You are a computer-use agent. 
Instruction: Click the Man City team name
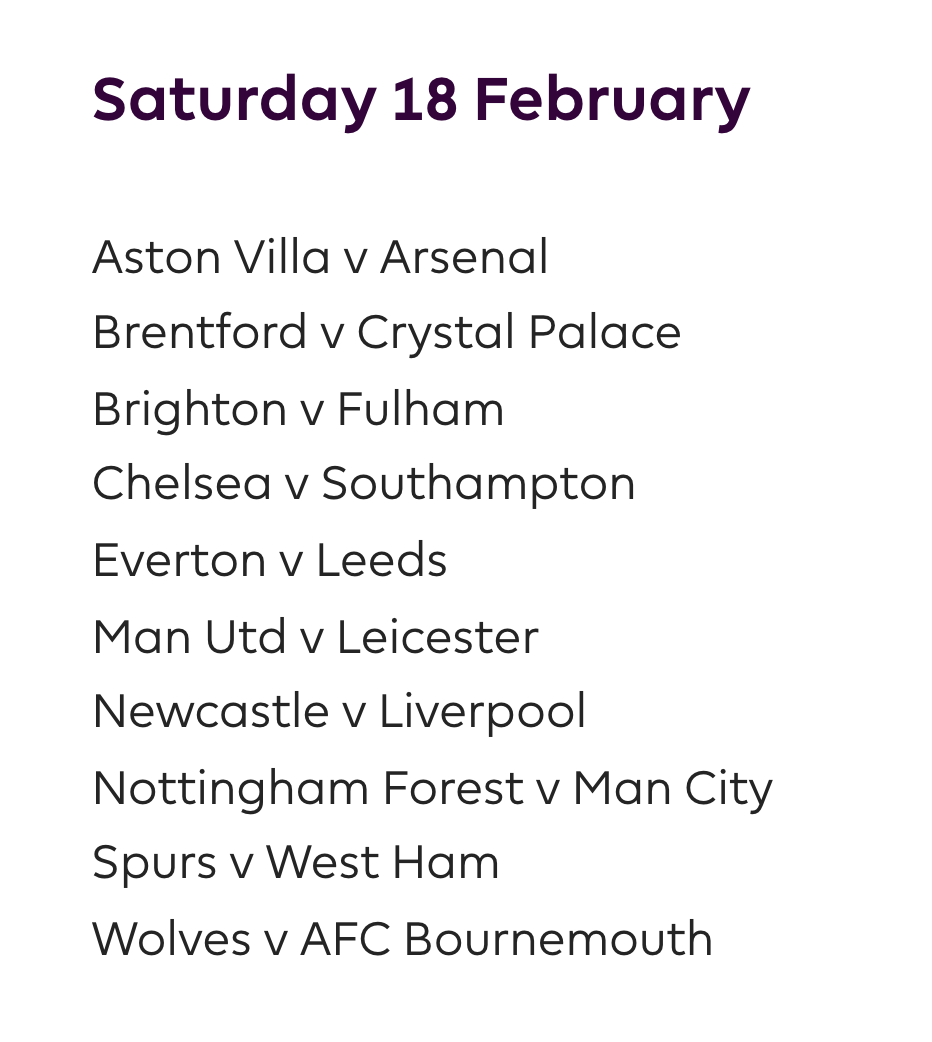[x=672, y=788]
